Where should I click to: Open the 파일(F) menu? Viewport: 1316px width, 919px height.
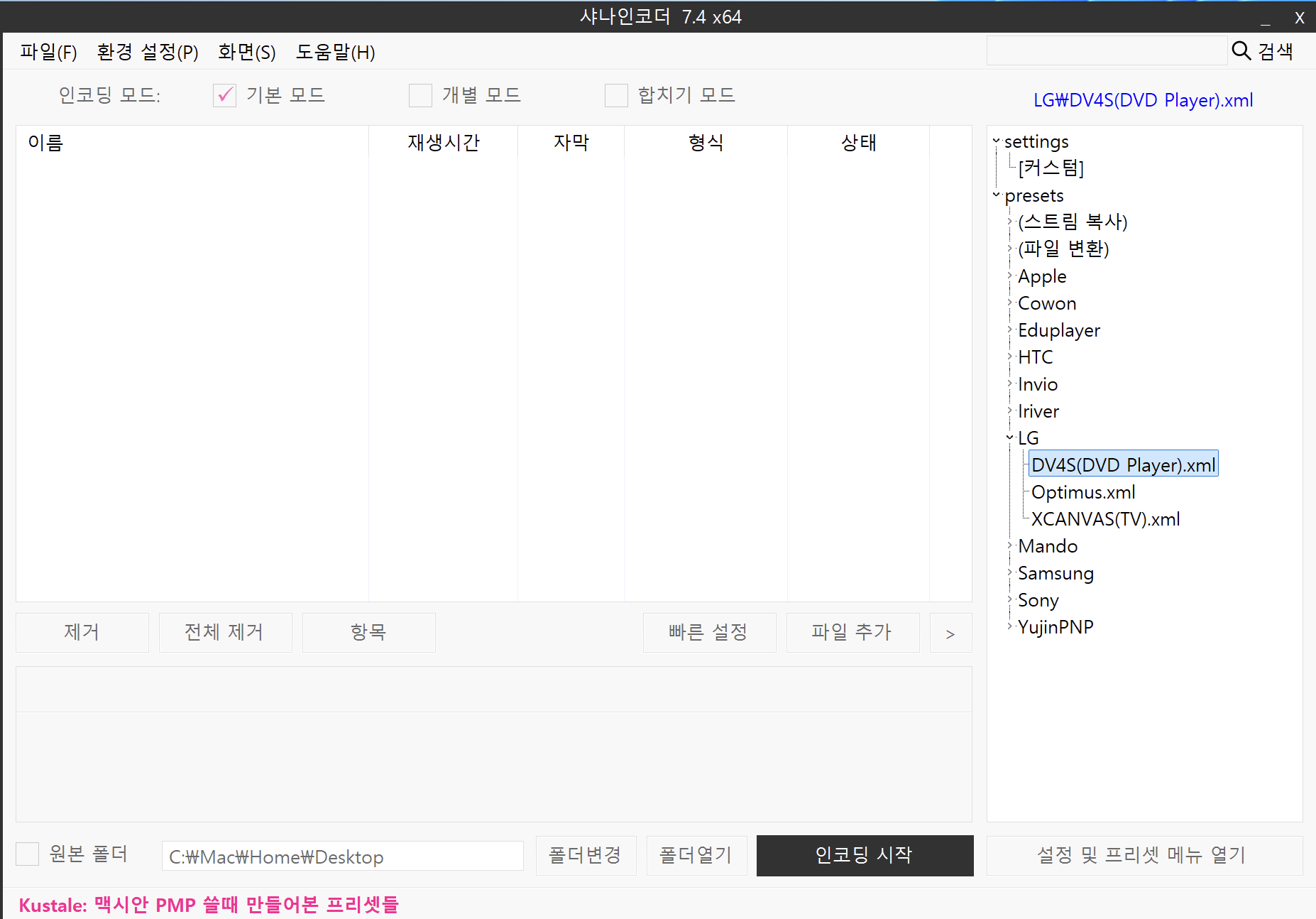pyautogui.click(x=48, y=52)
